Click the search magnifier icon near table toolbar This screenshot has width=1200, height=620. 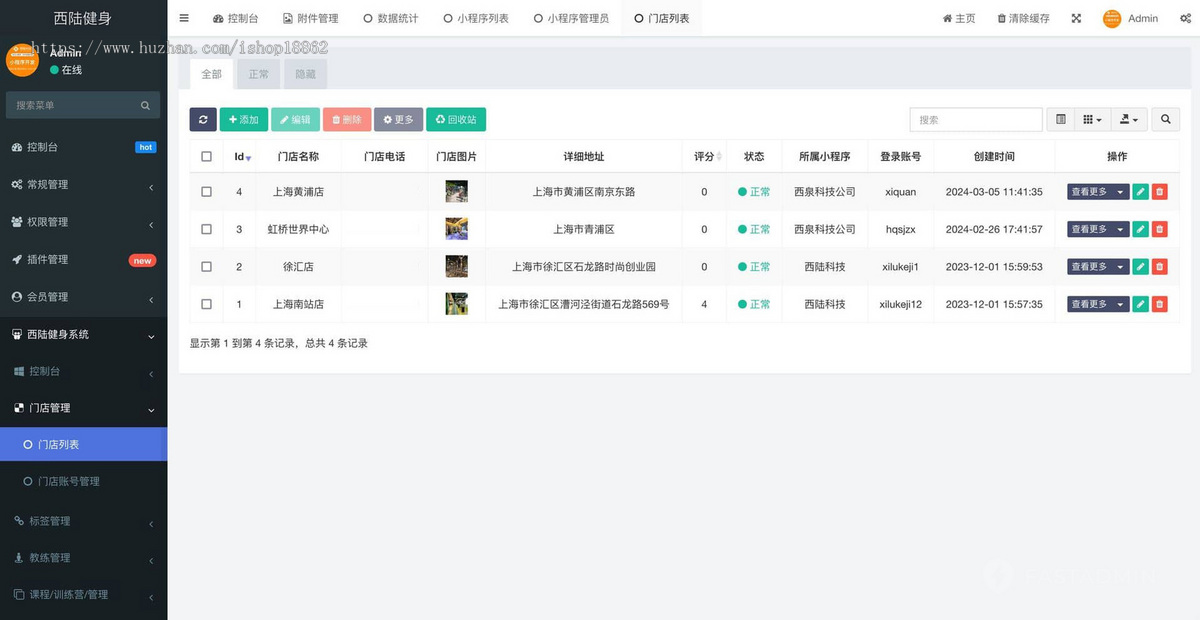1165,119
